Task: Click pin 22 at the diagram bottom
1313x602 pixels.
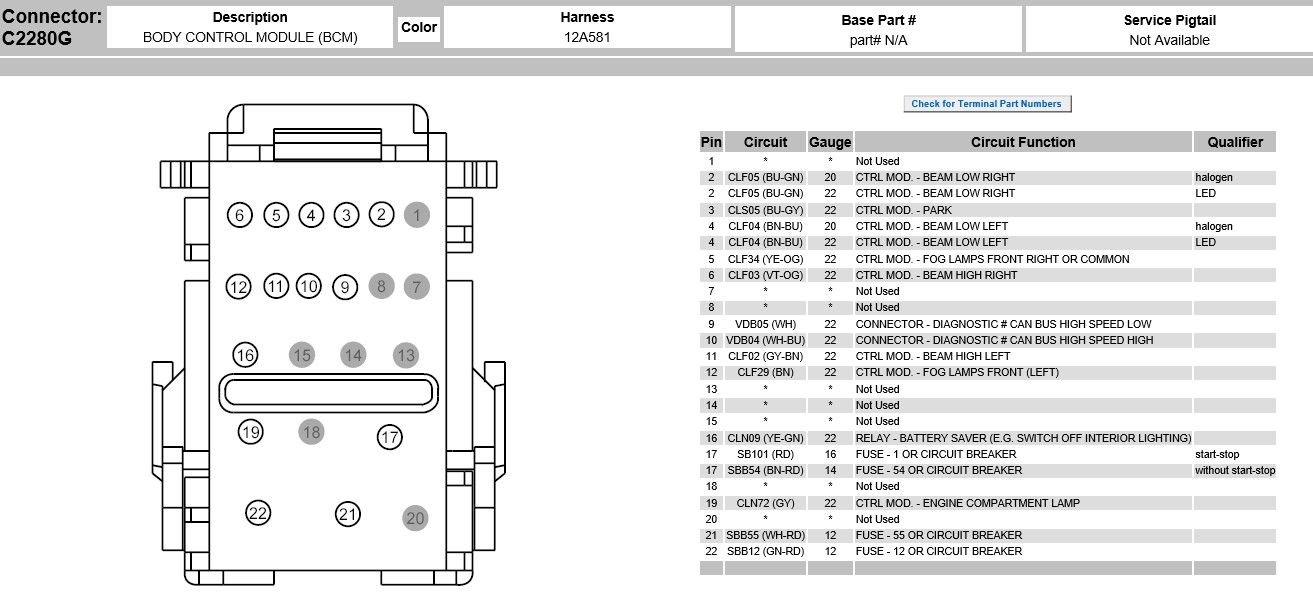Action: [257, 512]
